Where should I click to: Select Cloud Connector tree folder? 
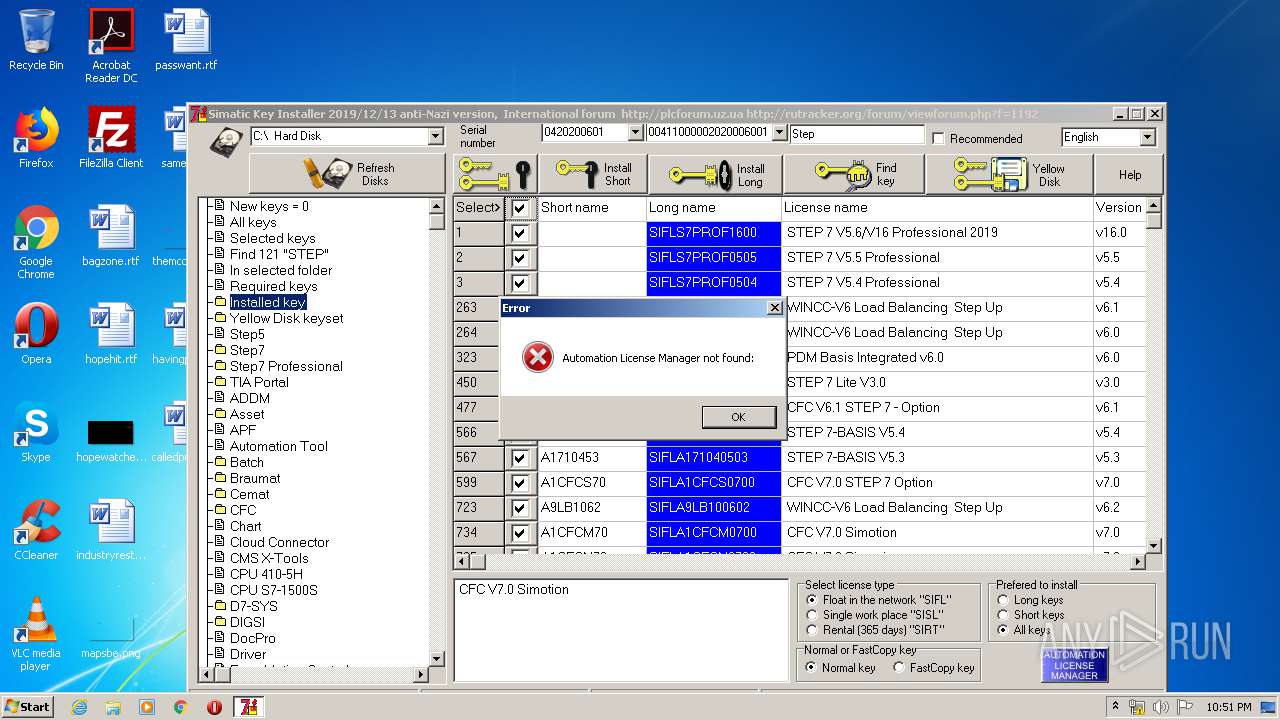[279, 542]
